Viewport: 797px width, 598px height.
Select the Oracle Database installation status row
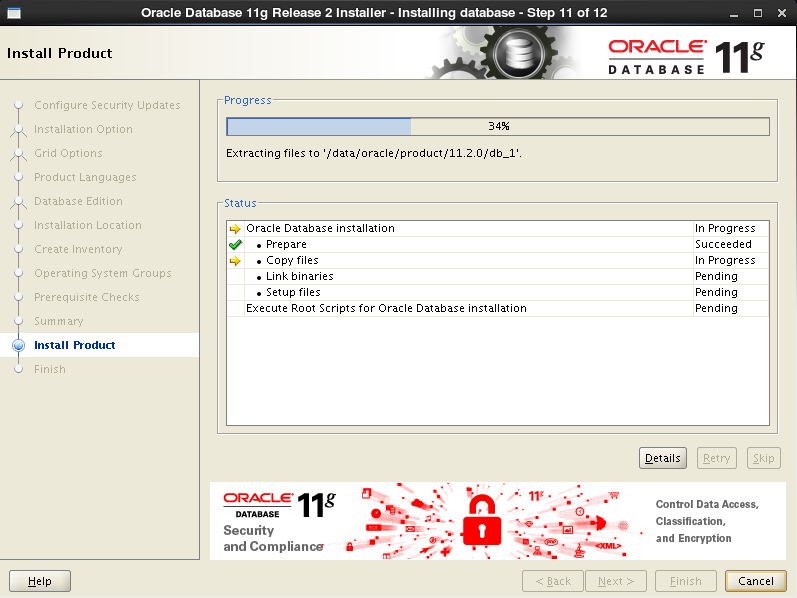tap(498, 229)
